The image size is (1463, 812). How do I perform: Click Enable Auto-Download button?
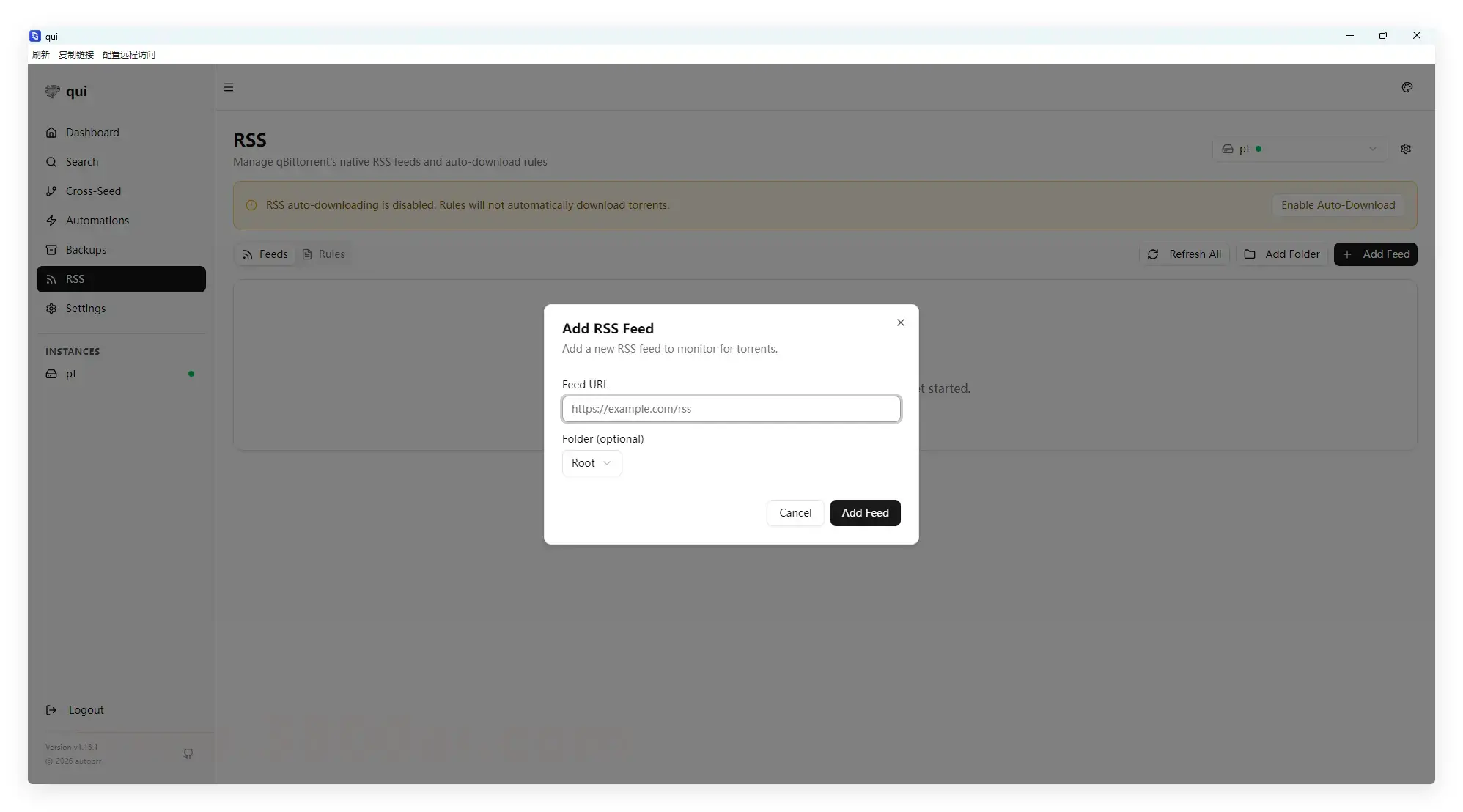pyautogui.click(x=1337, y=205)
